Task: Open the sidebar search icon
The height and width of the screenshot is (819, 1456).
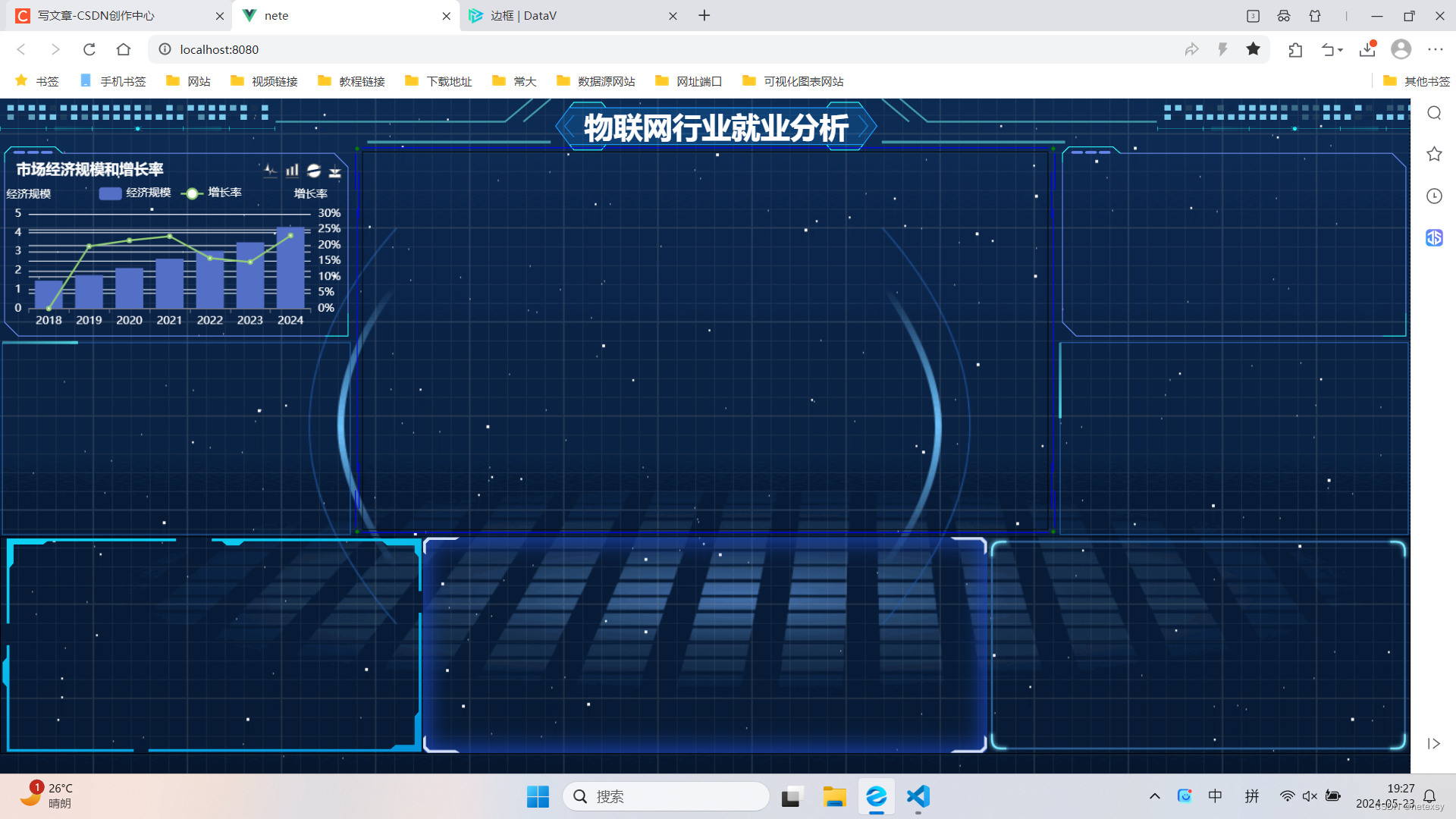Action: 1434,113
